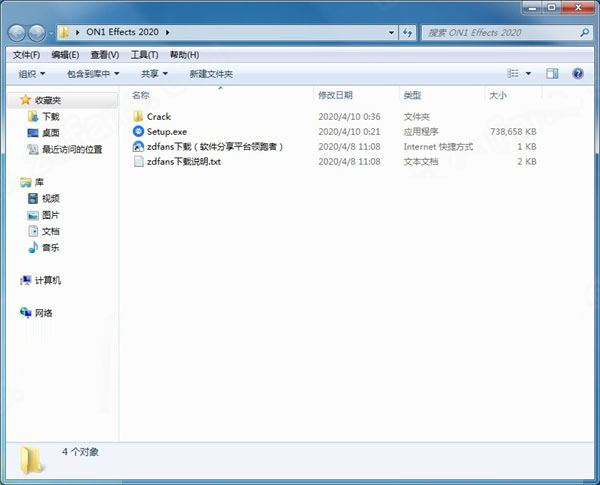This screenshot has height=485, width=600.
Task: Select 计算机 in navigation pane
Action: click(48, 281)
